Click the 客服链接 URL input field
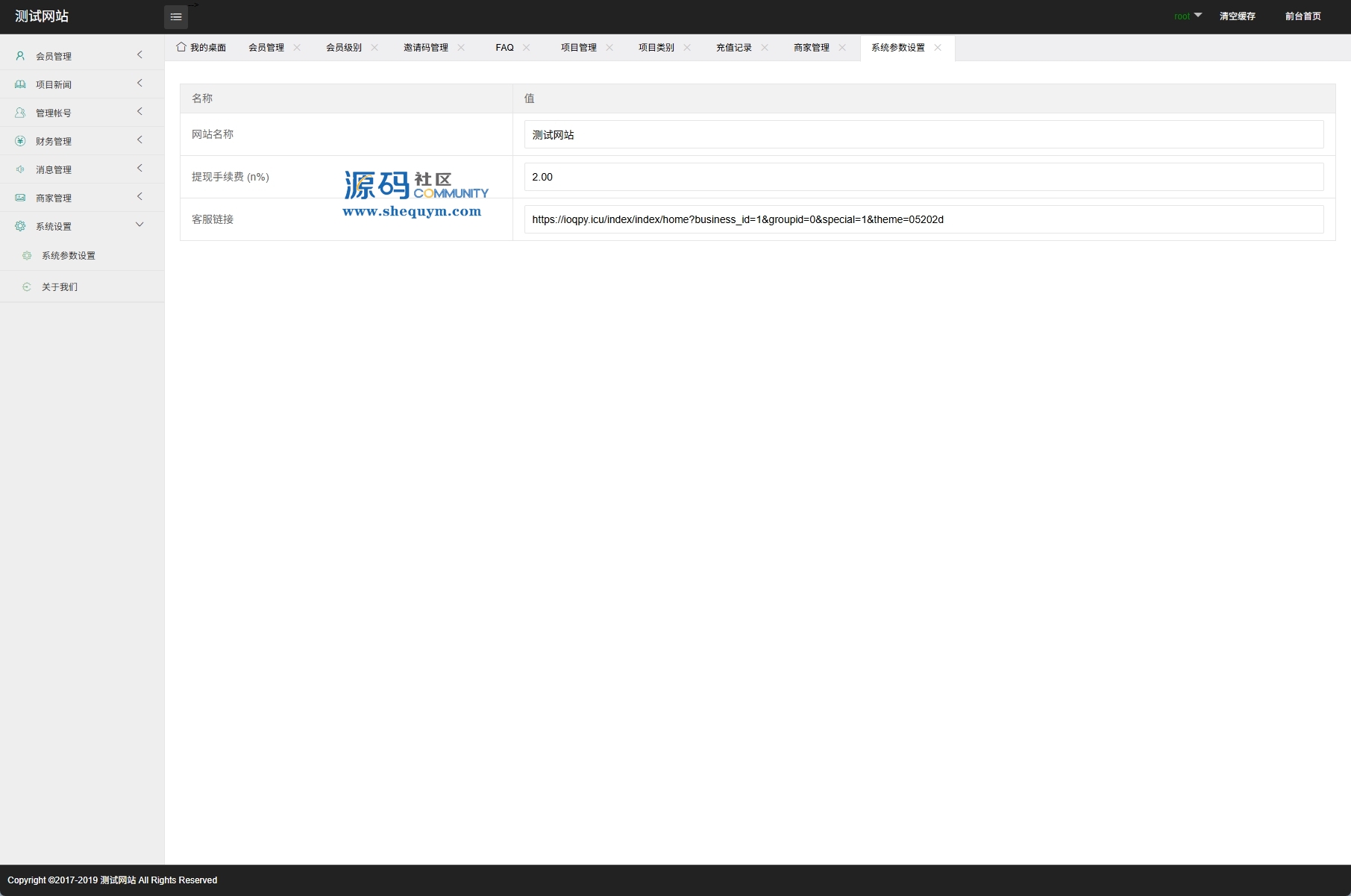The height and width of the screenshot is (896, 1351). point(924,219)
